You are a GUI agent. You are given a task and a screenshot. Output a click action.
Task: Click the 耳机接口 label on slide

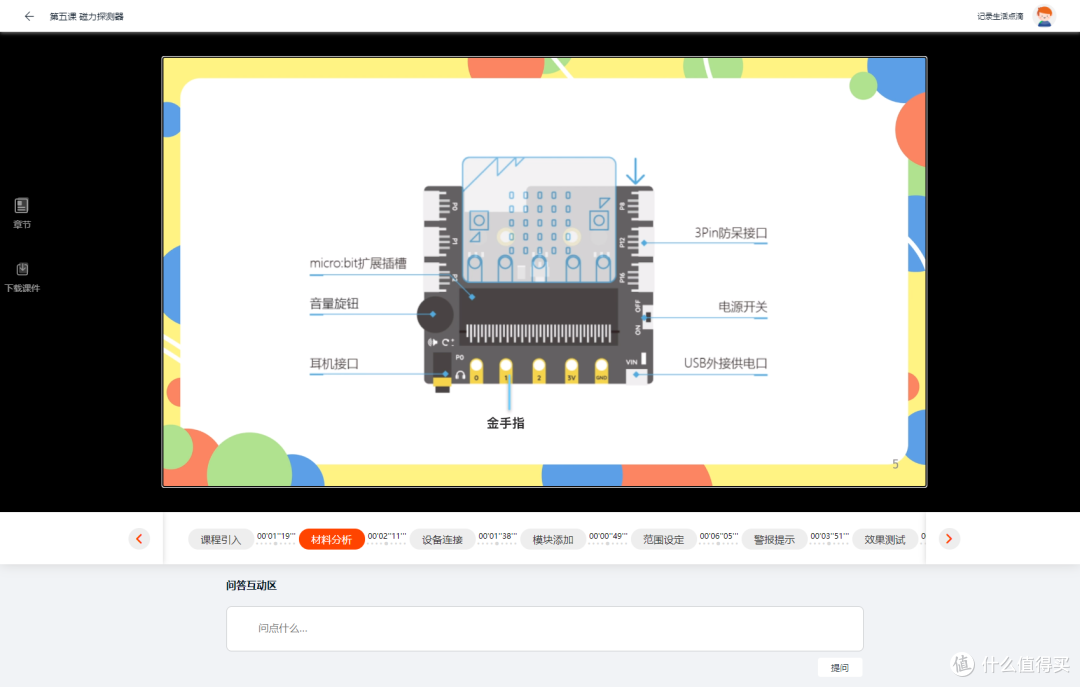point(334,364)
